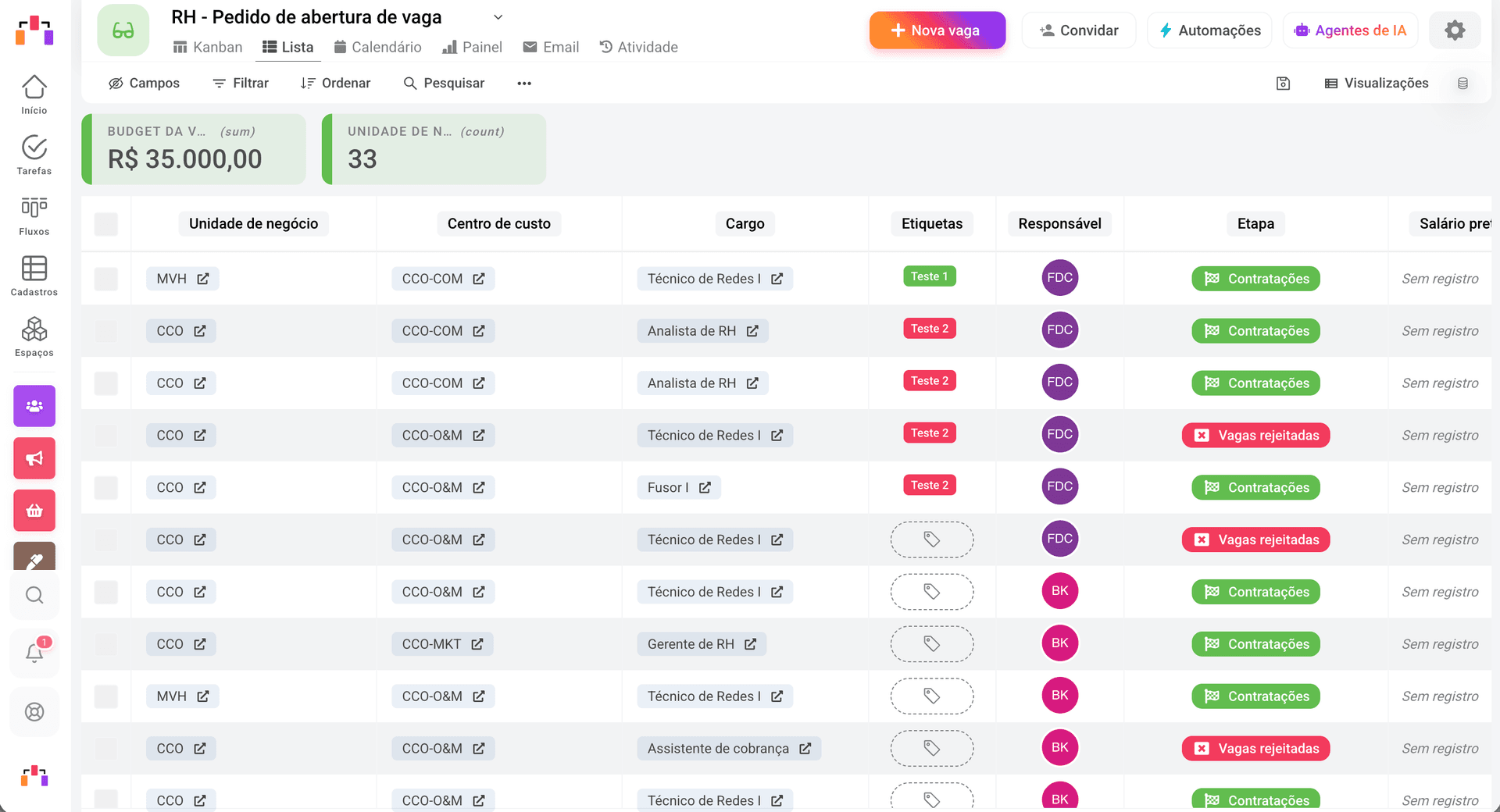Switch to the Painel tab
Viewport: 1500px width, 812px height.
[x=473, y=47]
